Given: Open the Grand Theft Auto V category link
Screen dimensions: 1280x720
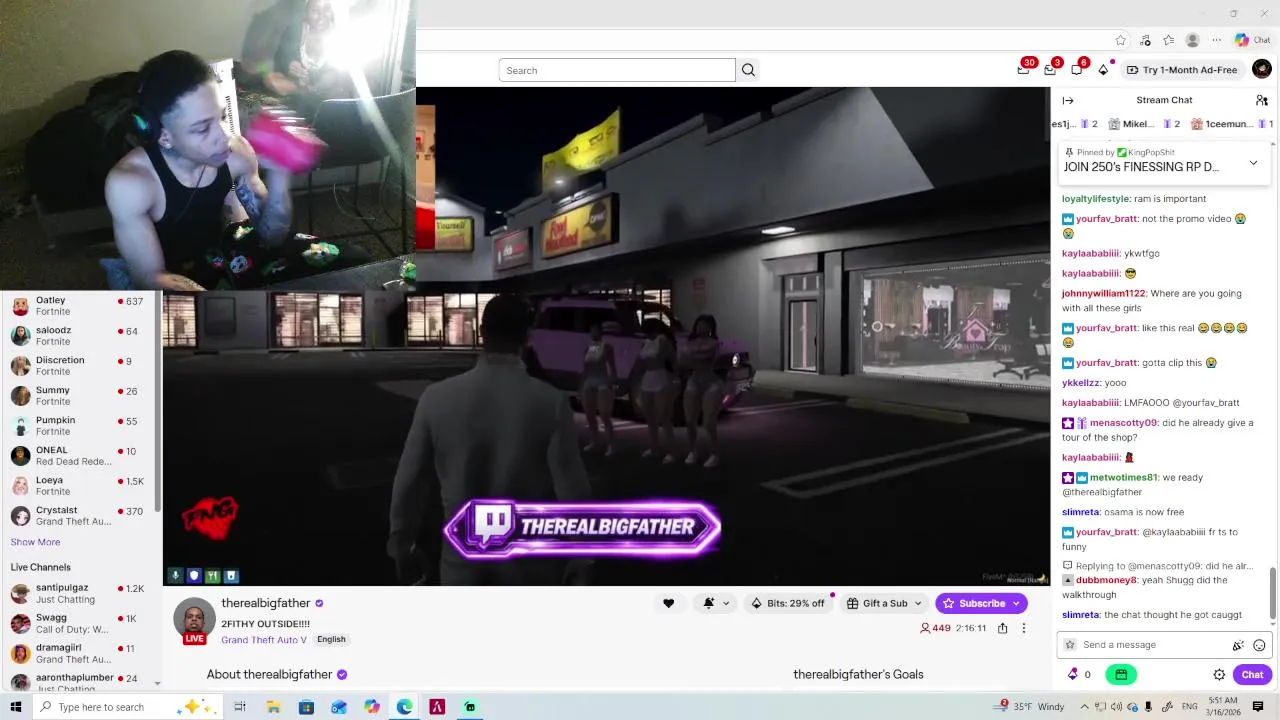Looking at the screenshot, I should point(264,640).
